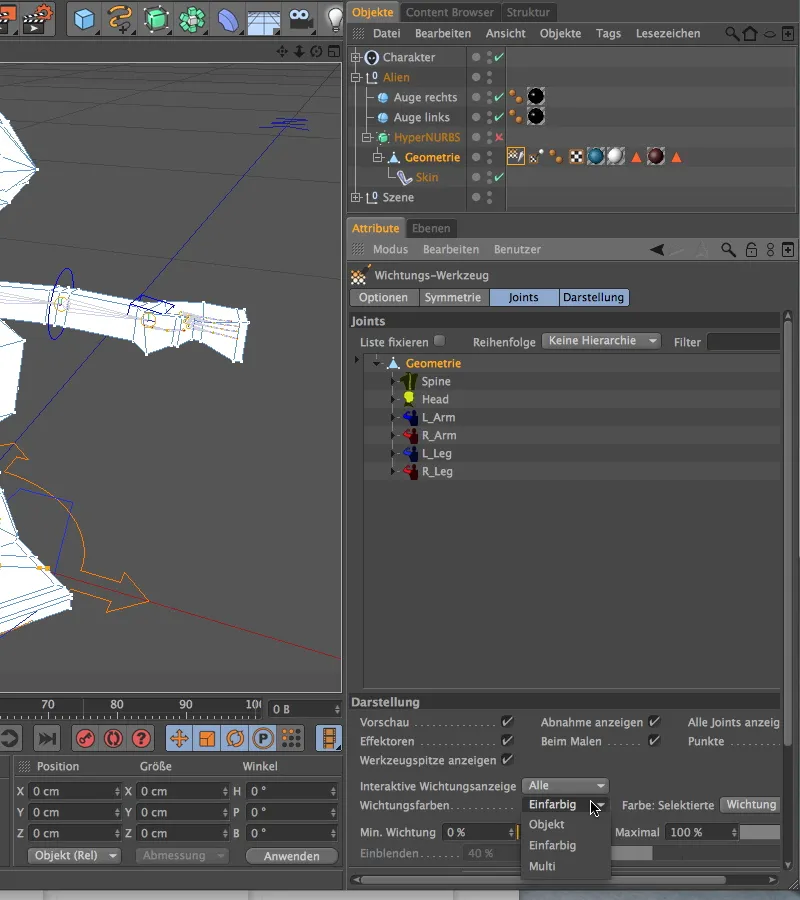Click the Object Manager home icon

pos(750,33)
